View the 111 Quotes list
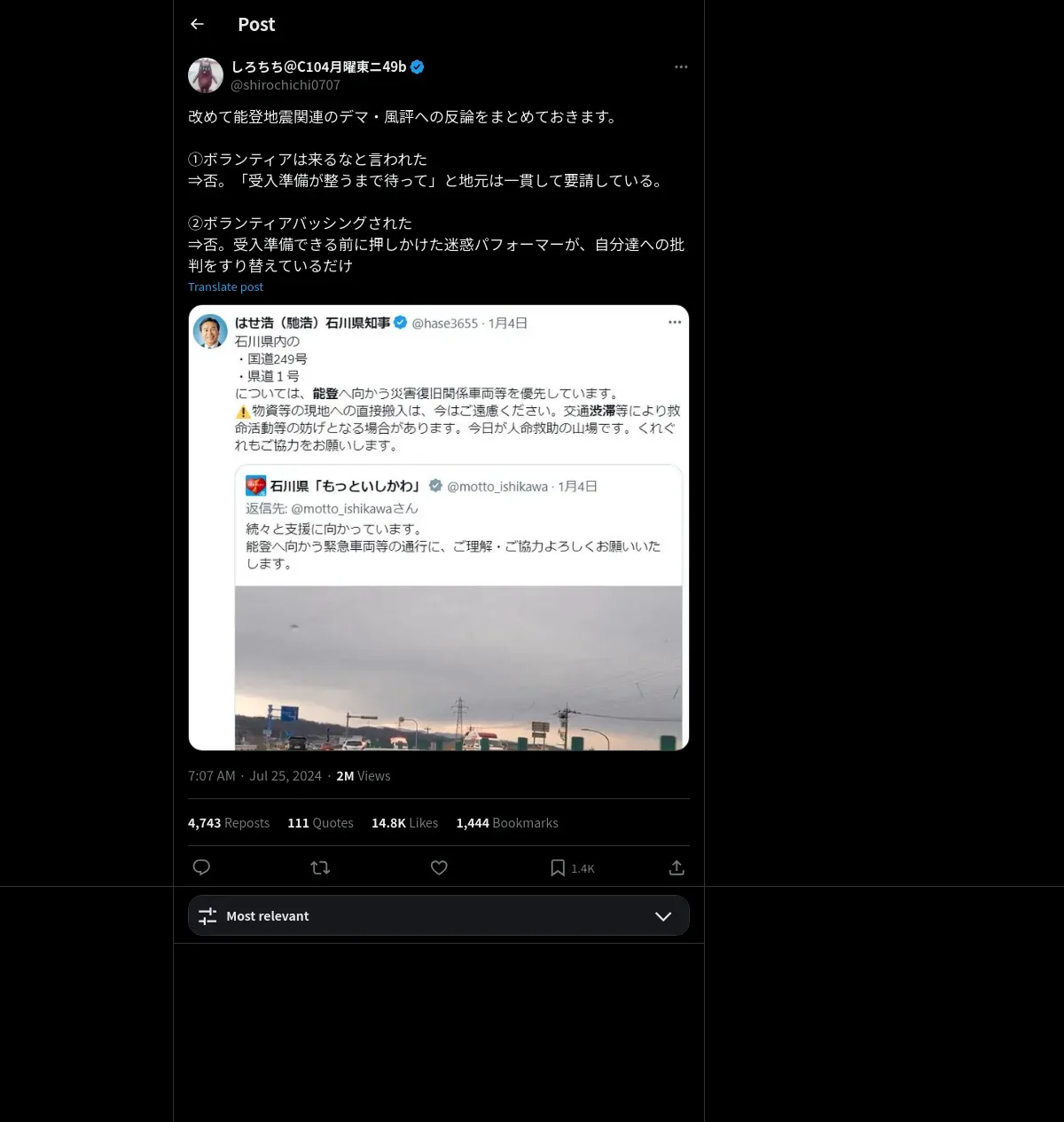 click(320, 823)
